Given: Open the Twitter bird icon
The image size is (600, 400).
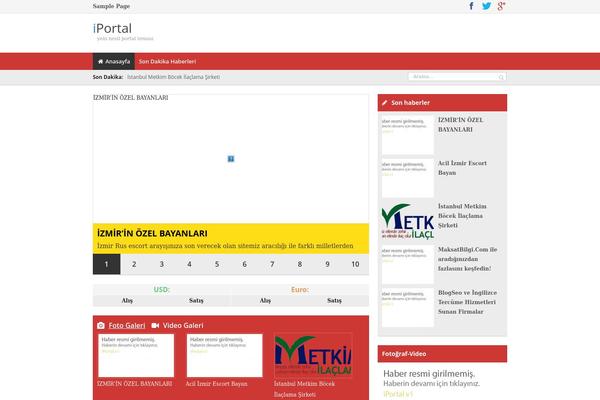Looking at the screenshot, I should click(486, 6).
